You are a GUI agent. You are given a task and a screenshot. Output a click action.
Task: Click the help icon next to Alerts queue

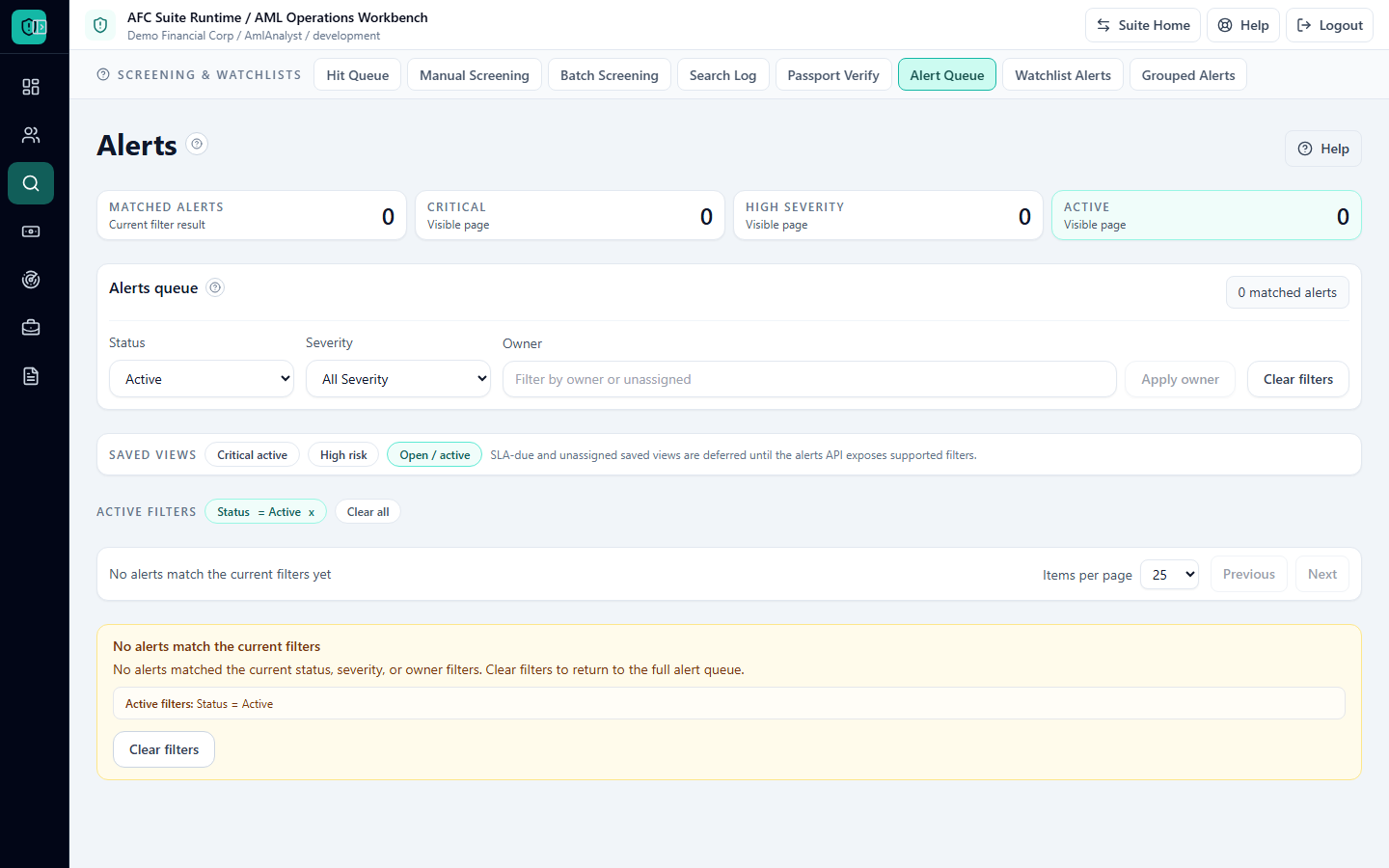coord(215,287)
